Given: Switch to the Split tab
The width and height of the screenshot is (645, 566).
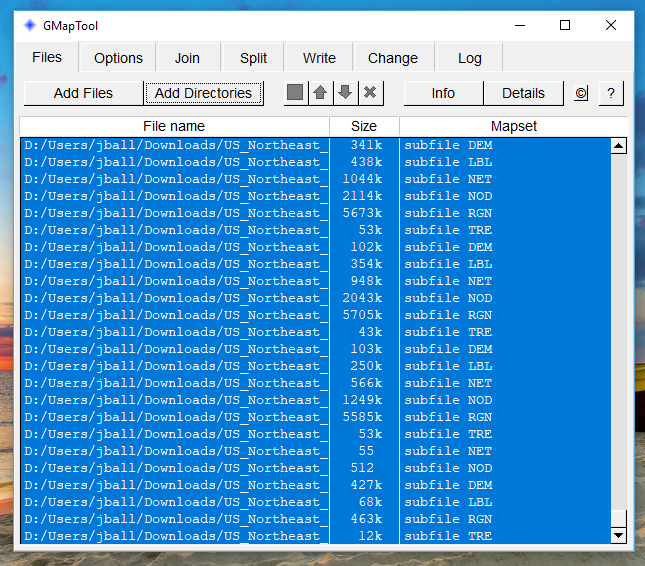Looking at the screenshot, I should (253, 58).
